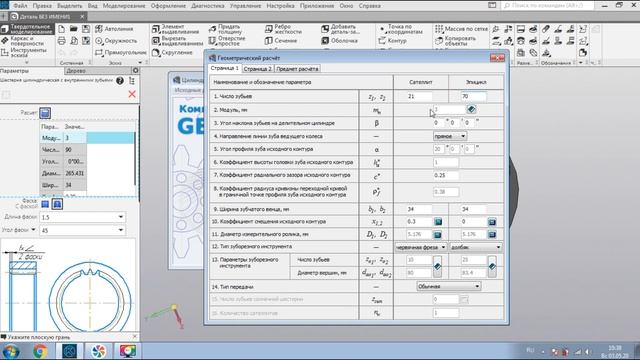Open a file using the folder icon

(x=73, y=29)
